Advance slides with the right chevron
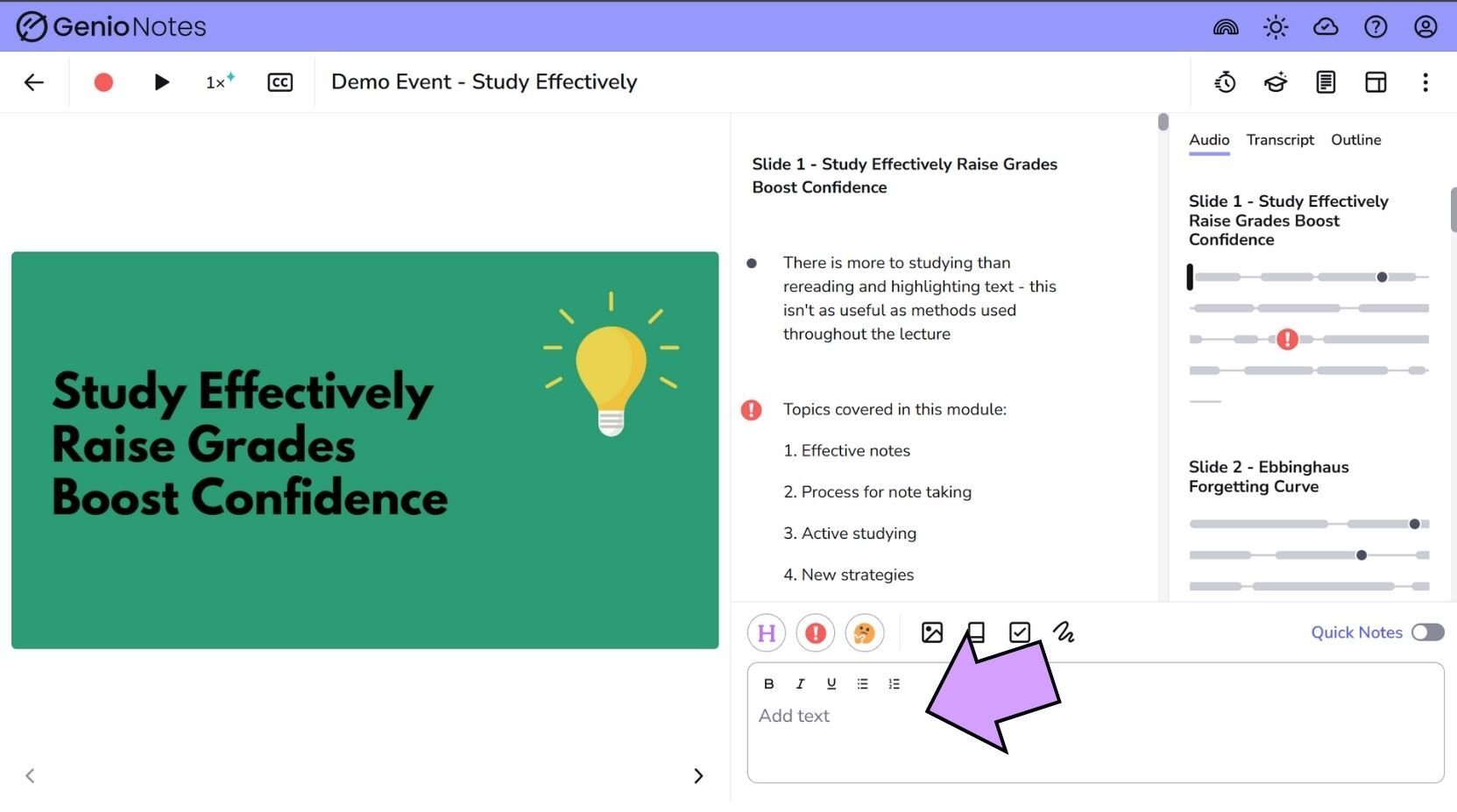The image size is (1457, 812). click(698, 775)
